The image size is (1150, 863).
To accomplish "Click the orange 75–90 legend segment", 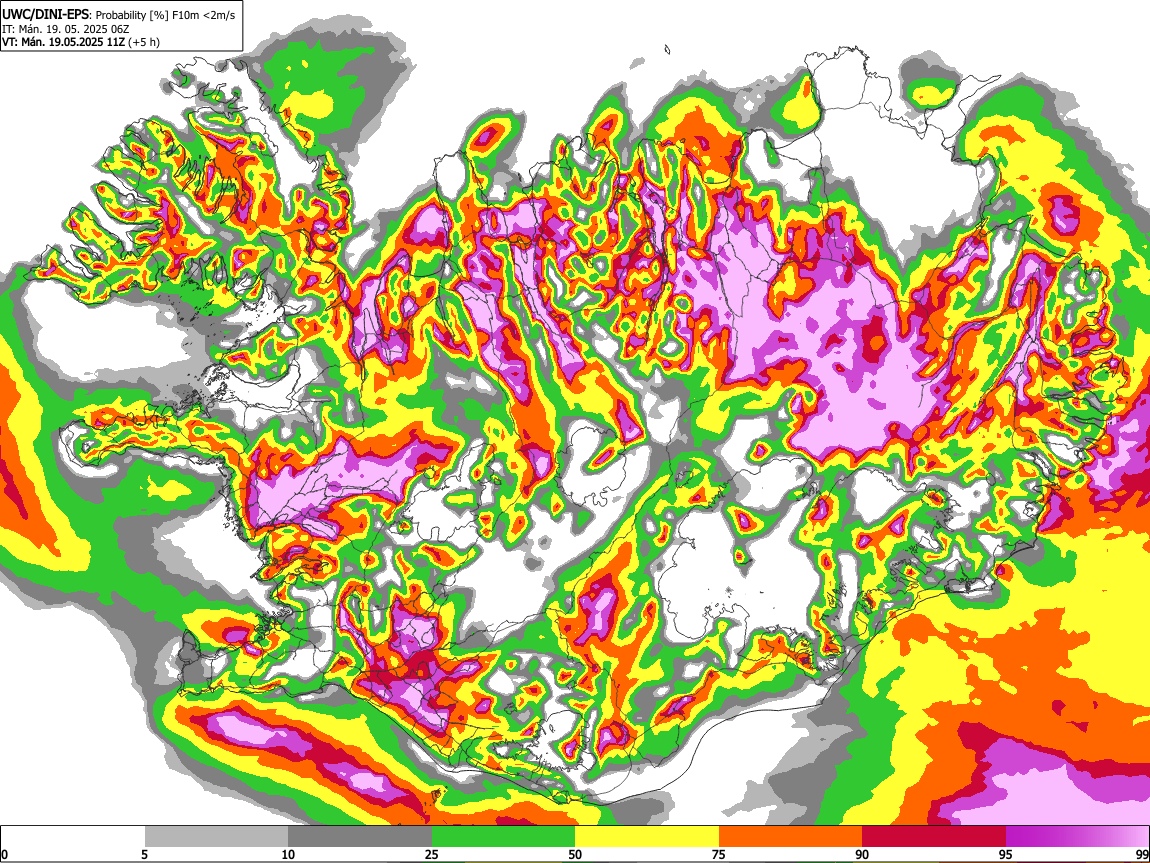I will point(791,836).
